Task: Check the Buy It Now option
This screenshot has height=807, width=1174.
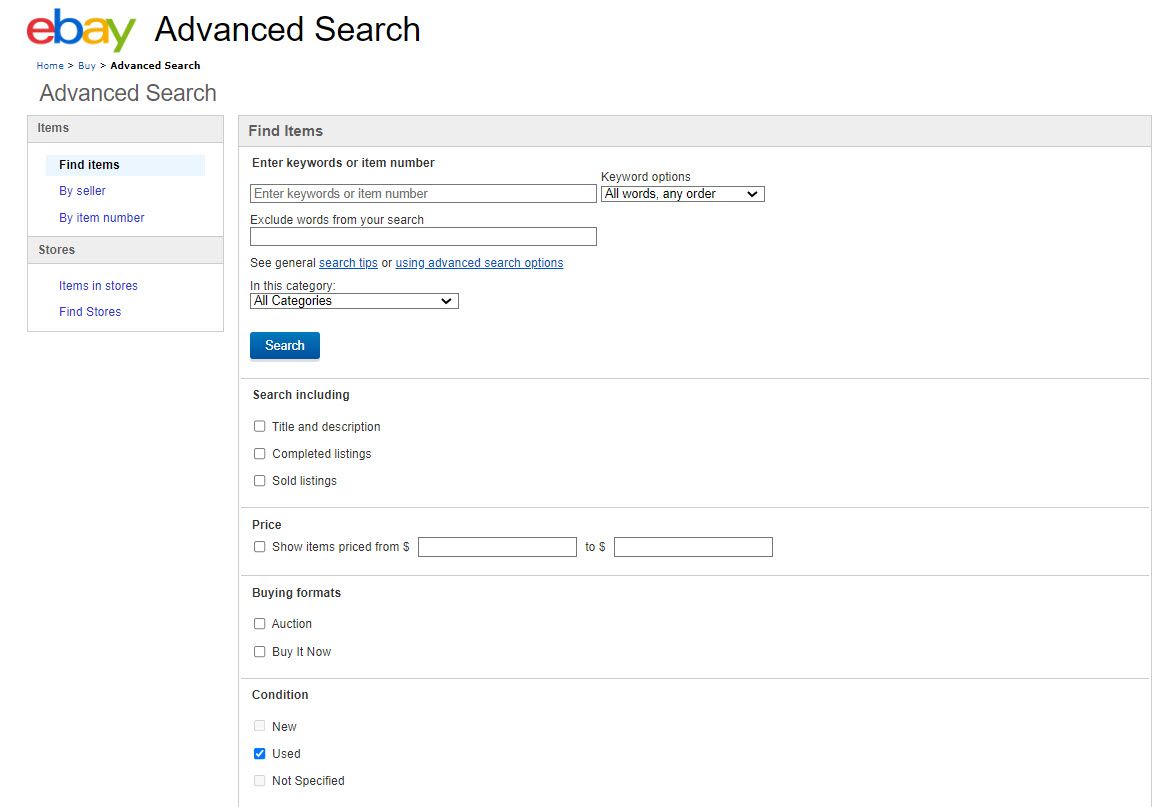Action: (x=260, y=651)
